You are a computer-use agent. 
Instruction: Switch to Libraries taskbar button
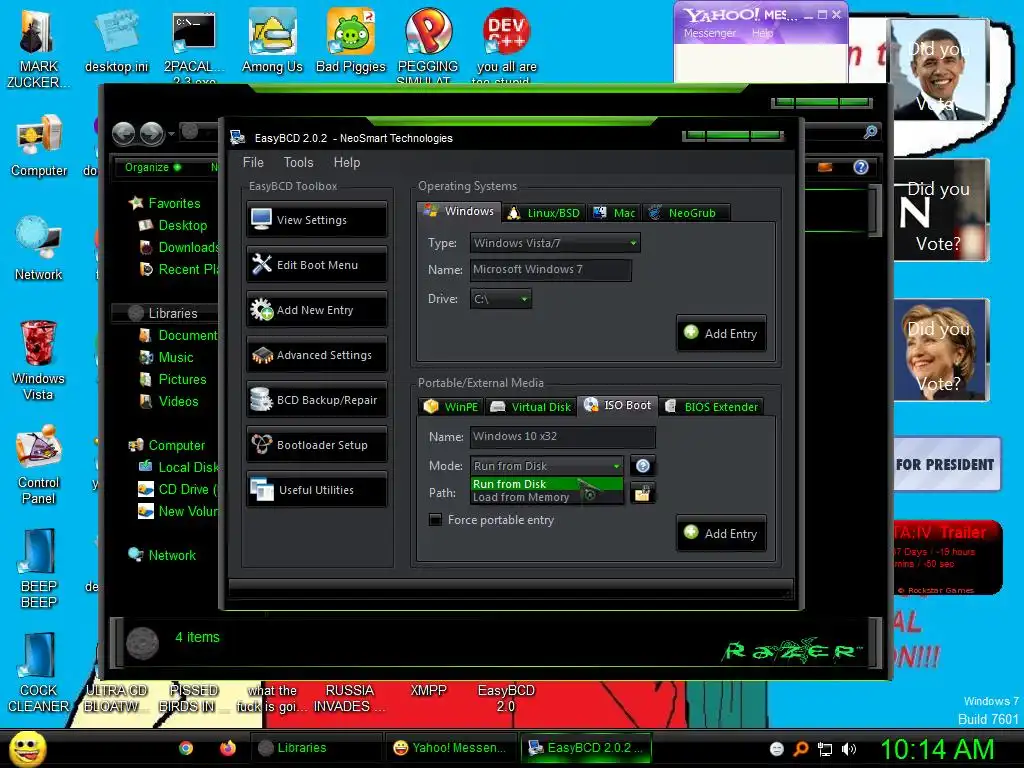316,748
